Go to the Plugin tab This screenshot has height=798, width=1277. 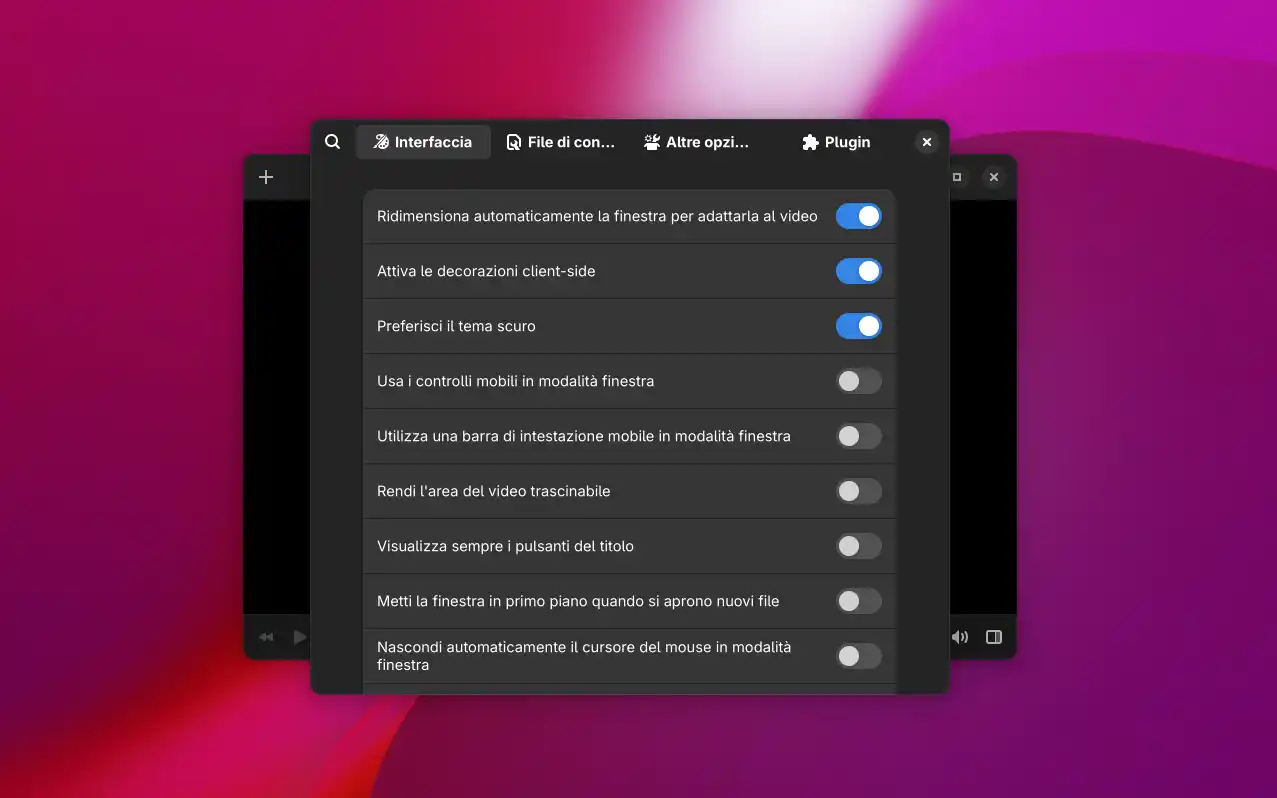pyautogui.click(x=836, y=142)
